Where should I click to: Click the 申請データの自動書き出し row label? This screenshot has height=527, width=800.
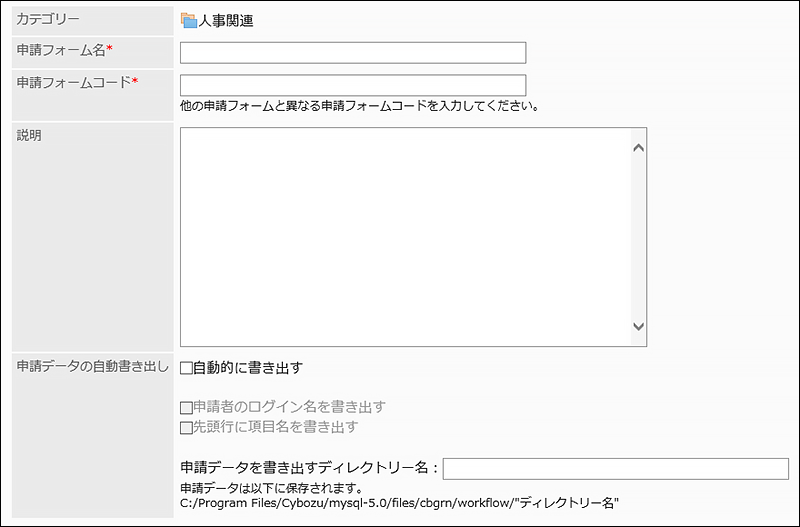click(92, 366)
